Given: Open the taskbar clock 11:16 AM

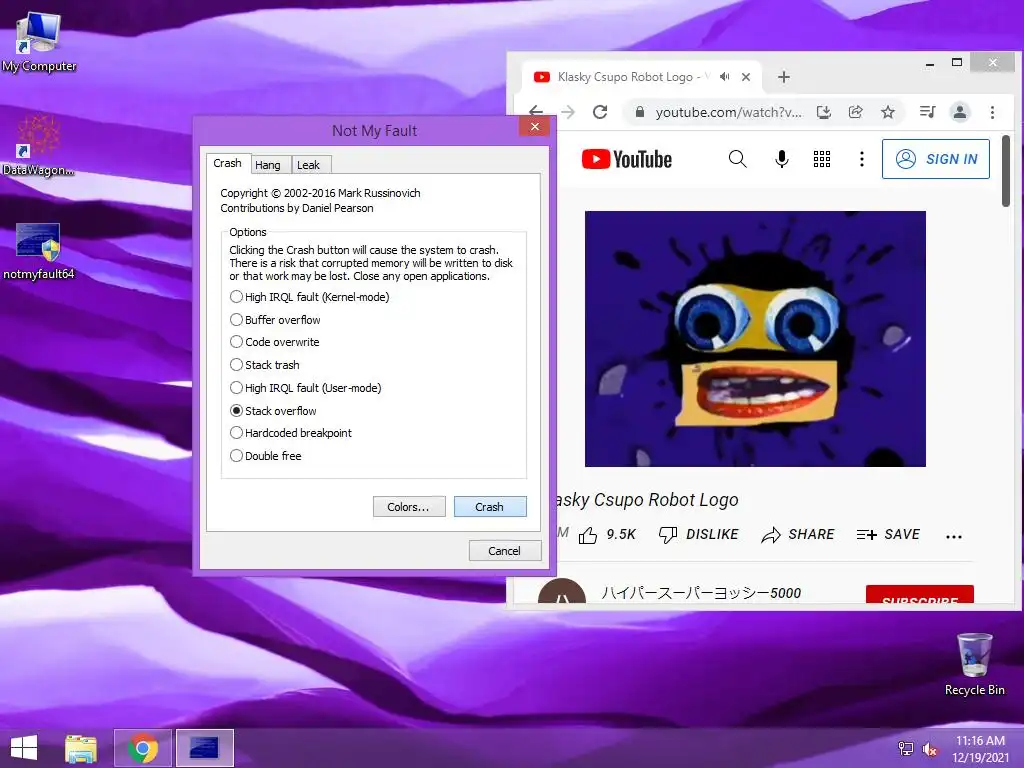Looking at the screenshot, I should (x=980, y=749).
